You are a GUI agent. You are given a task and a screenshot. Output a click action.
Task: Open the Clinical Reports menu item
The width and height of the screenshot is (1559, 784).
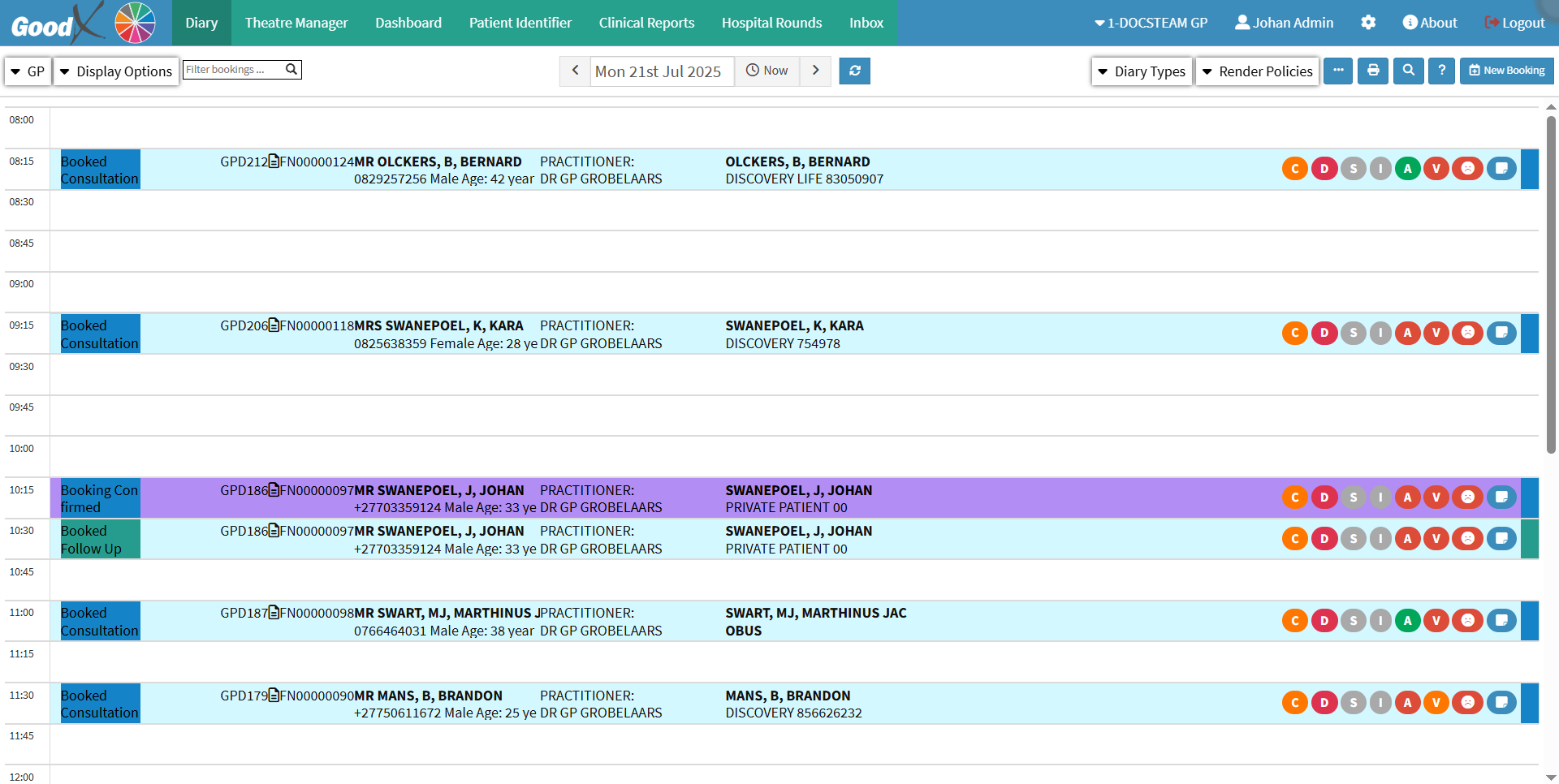pyautogui.click(x=646, y=23)
